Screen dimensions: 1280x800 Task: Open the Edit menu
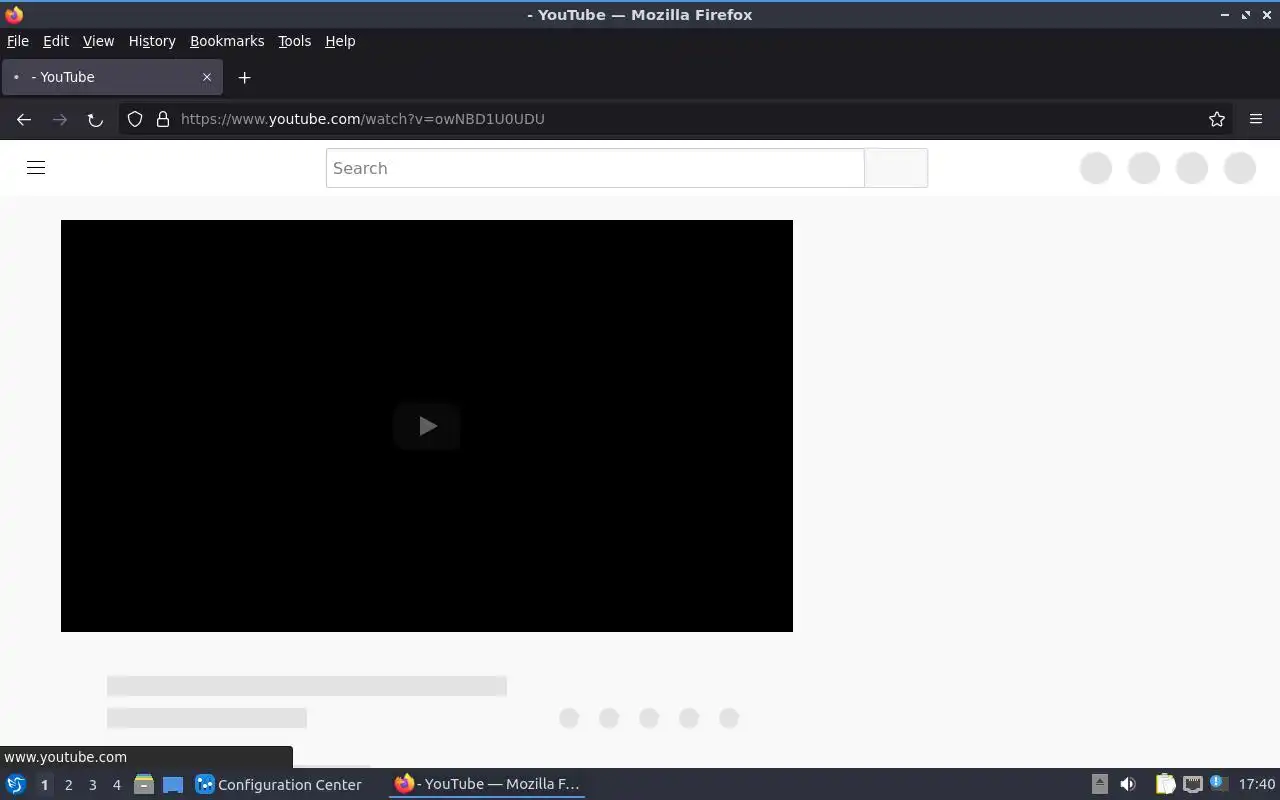click(56, 41)
